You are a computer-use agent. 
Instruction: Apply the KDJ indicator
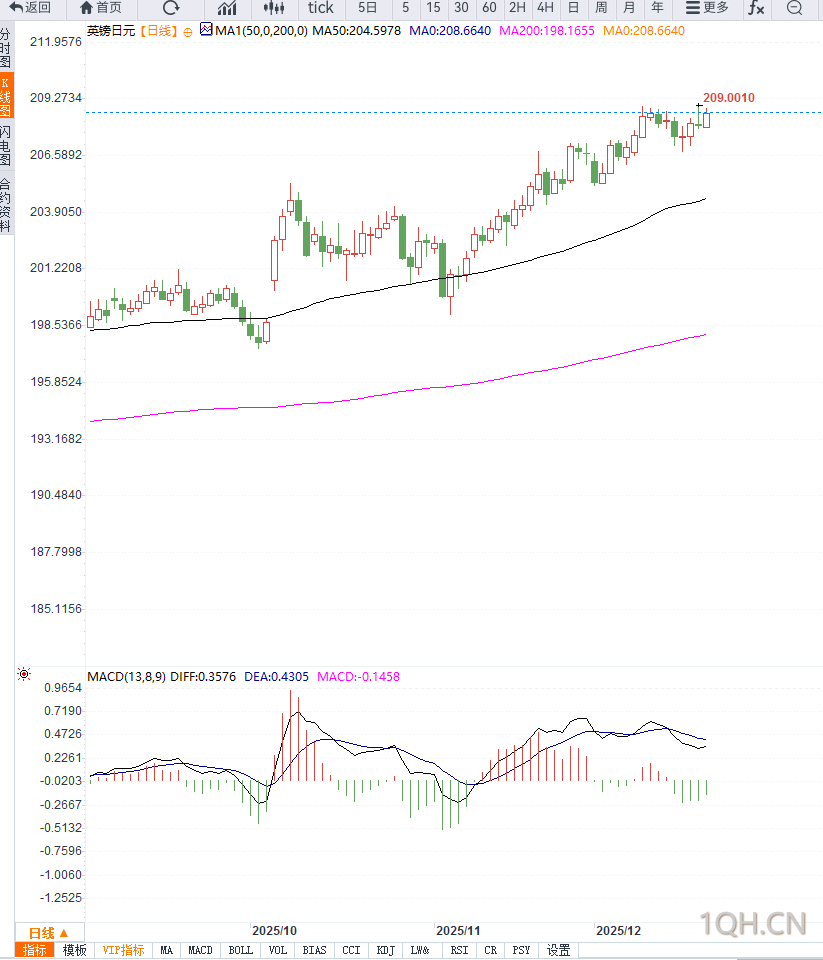(x=385, y=950)
